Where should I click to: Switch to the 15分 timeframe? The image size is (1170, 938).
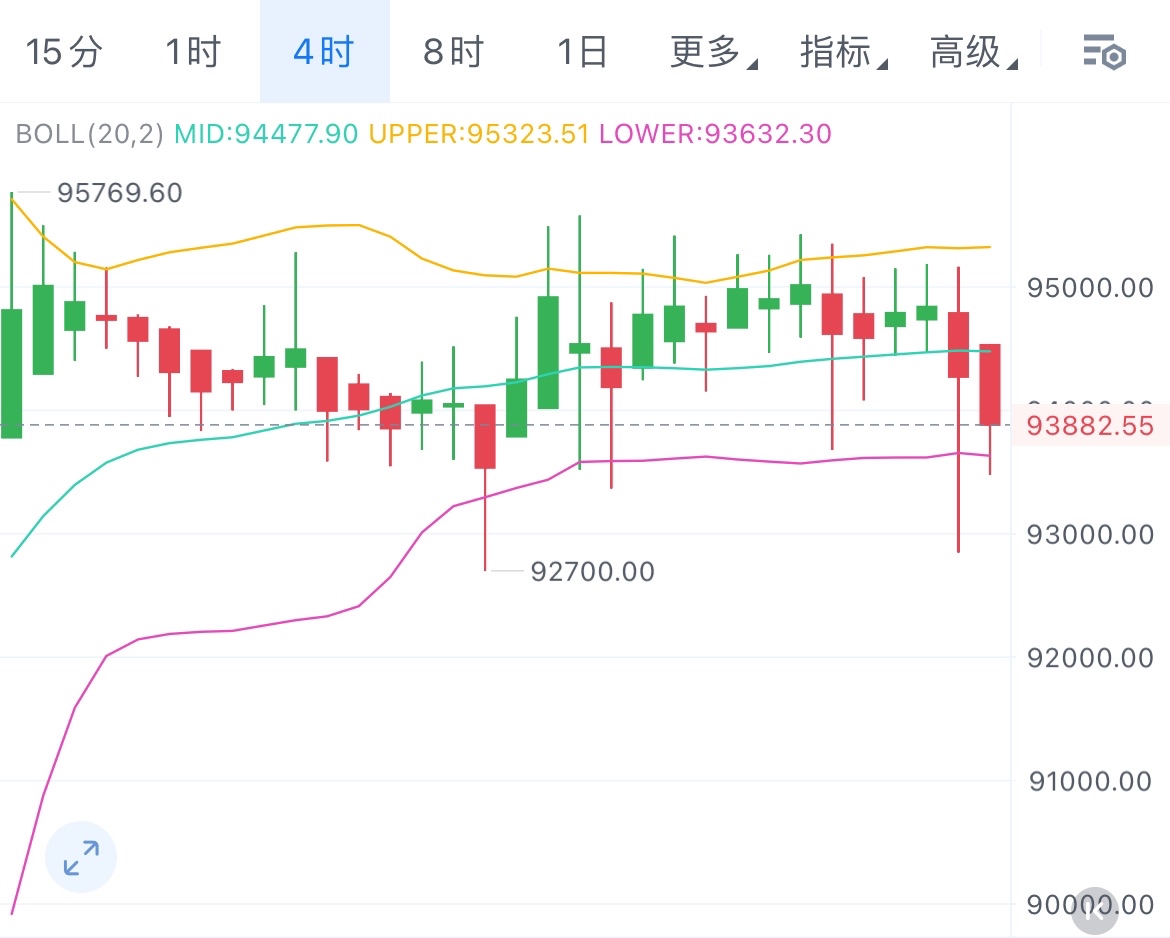[x=64, y=52]
